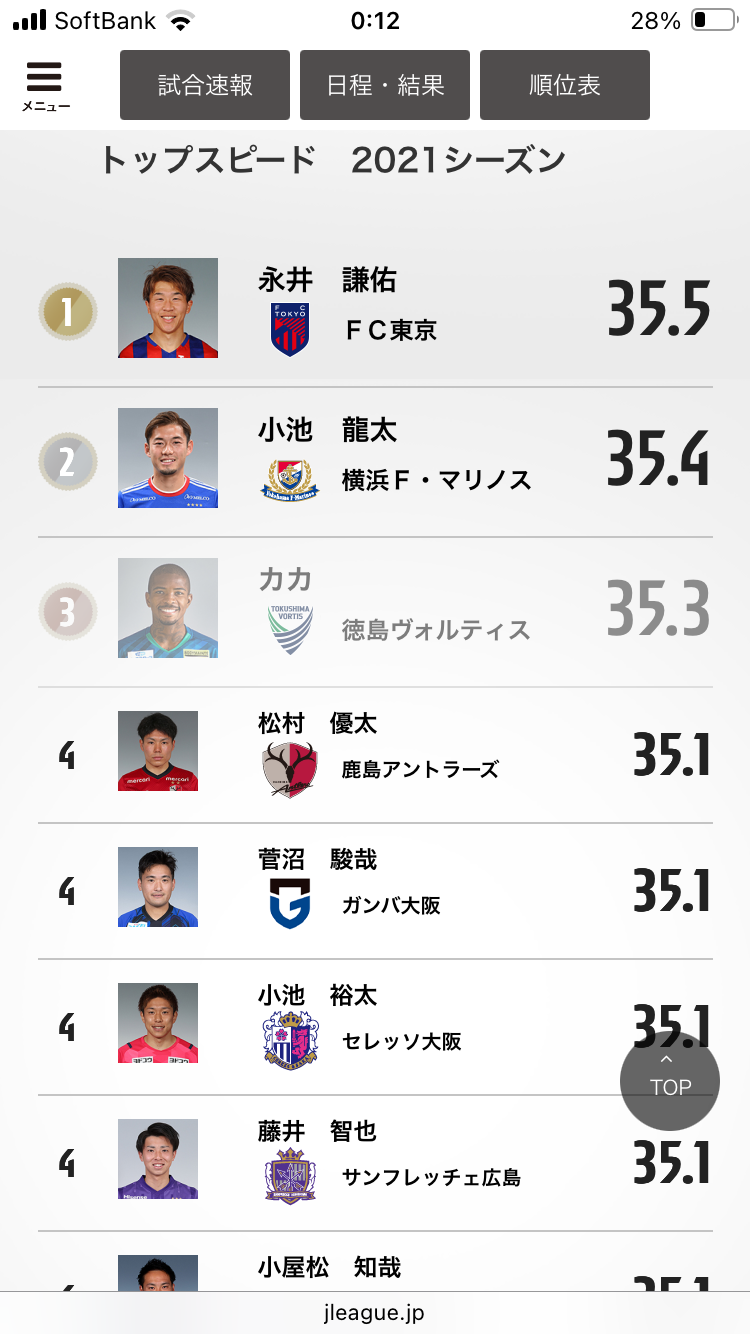Tap the 徳島ヴォルティス club logo
This screenshot has height=1334, width=750.
[x=290, y=629]
